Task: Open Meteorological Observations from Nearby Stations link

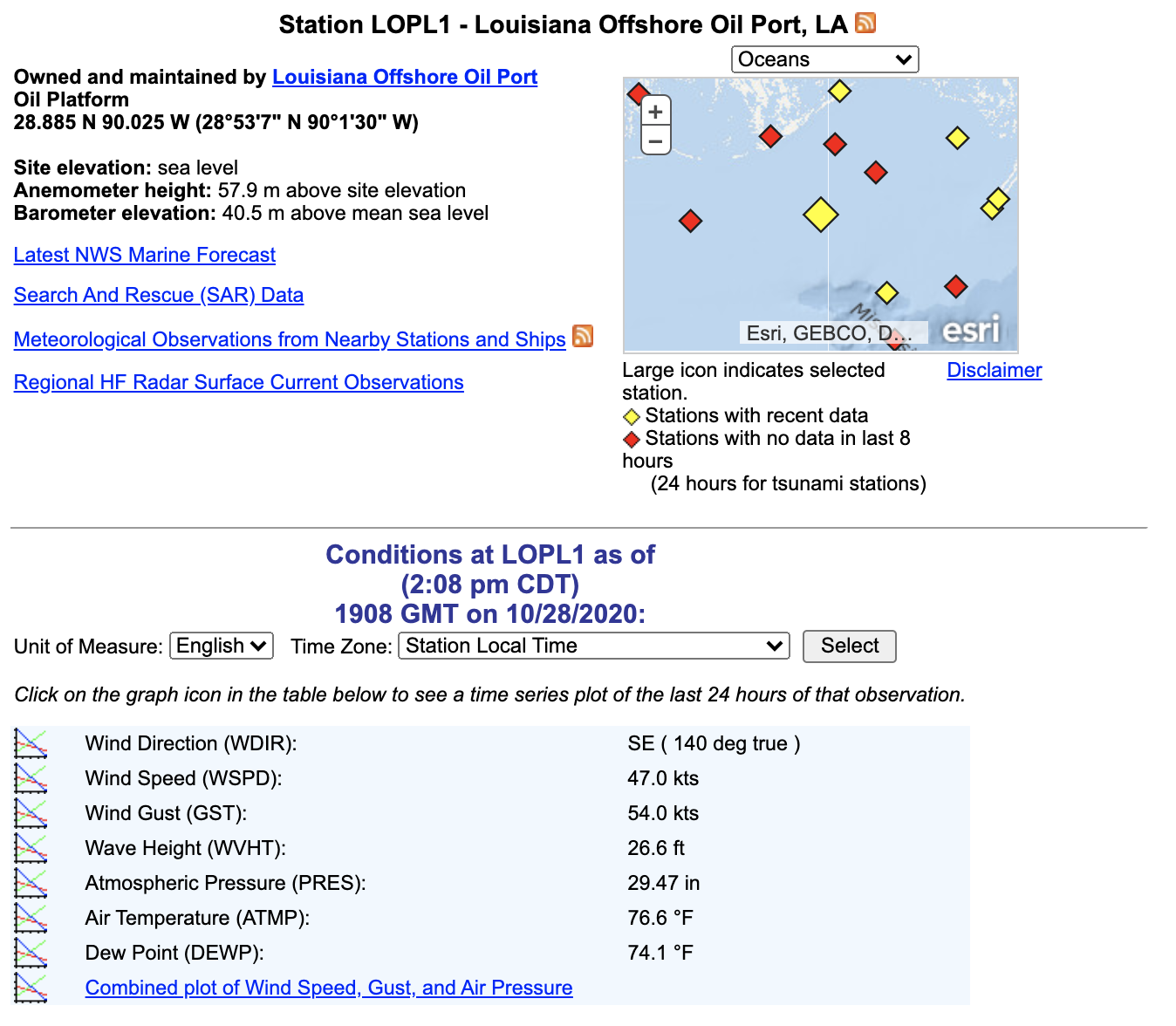Action: (x=290, y=339)
